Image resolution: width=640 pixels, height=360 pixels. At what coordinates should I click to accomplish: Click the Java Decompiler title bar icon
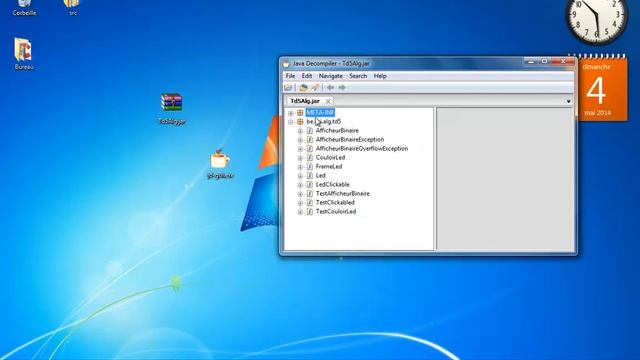tap(286, 64)
